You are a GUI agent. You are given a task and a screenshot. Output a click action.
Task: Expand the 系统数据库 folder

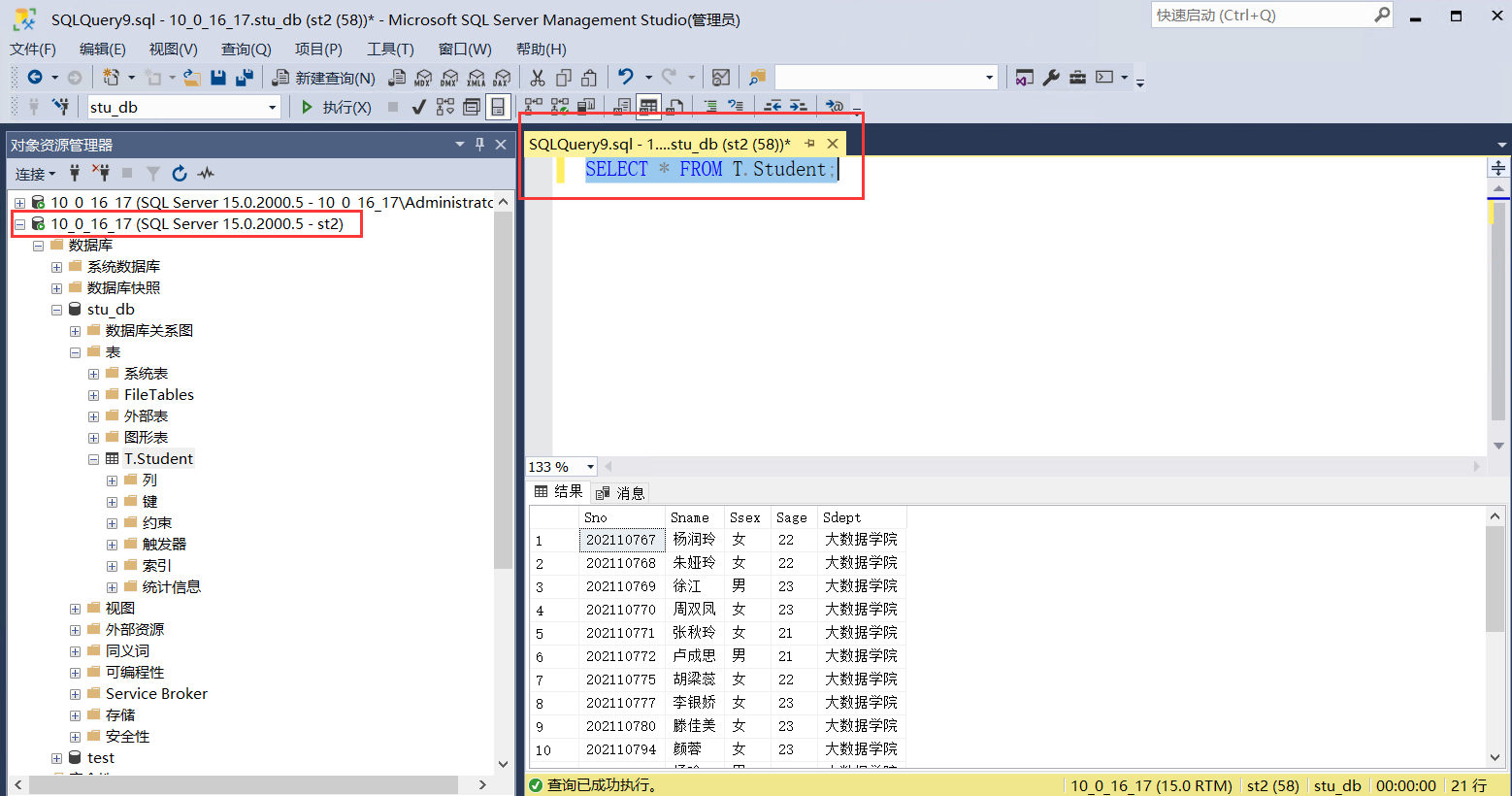[x=56, y=267]
